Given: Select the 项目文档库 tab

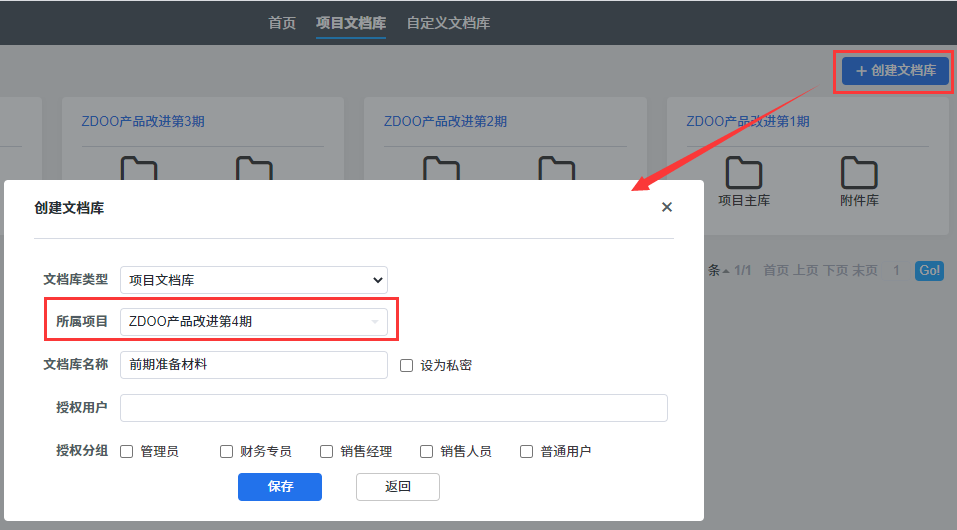Looking at the screenshot, I should pos(350,23).
